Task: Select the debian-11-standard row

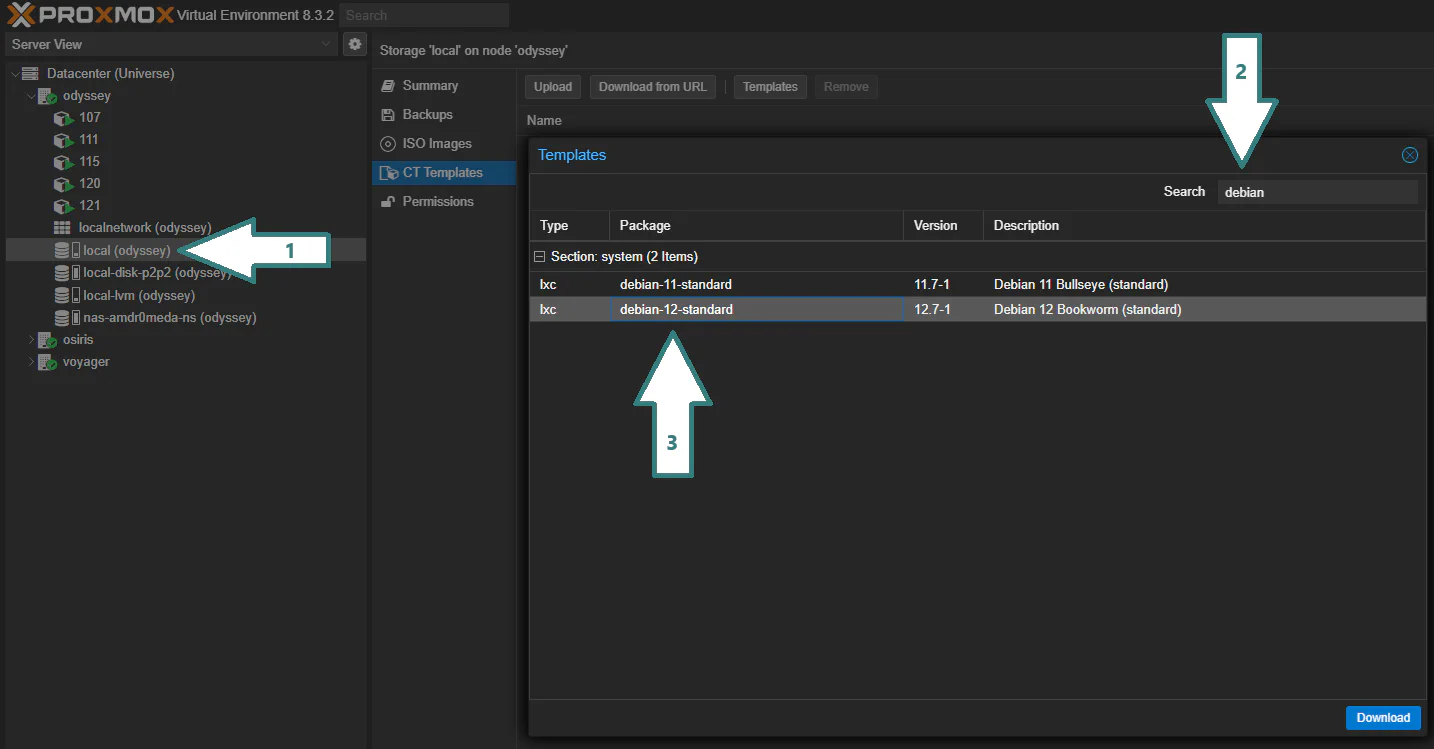Action: [x=977, y=285]
